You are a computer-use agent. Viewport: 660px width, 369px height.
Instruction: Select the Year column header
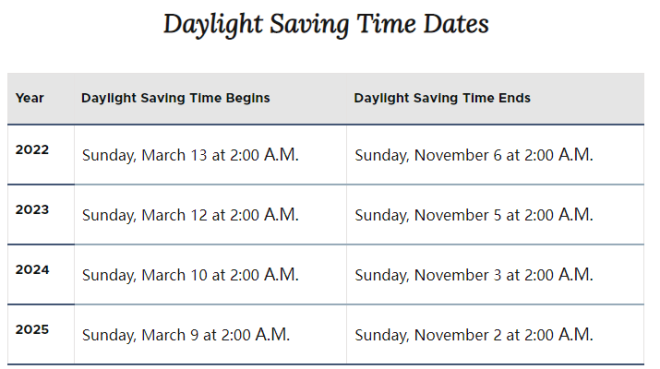tap(29, 98)
